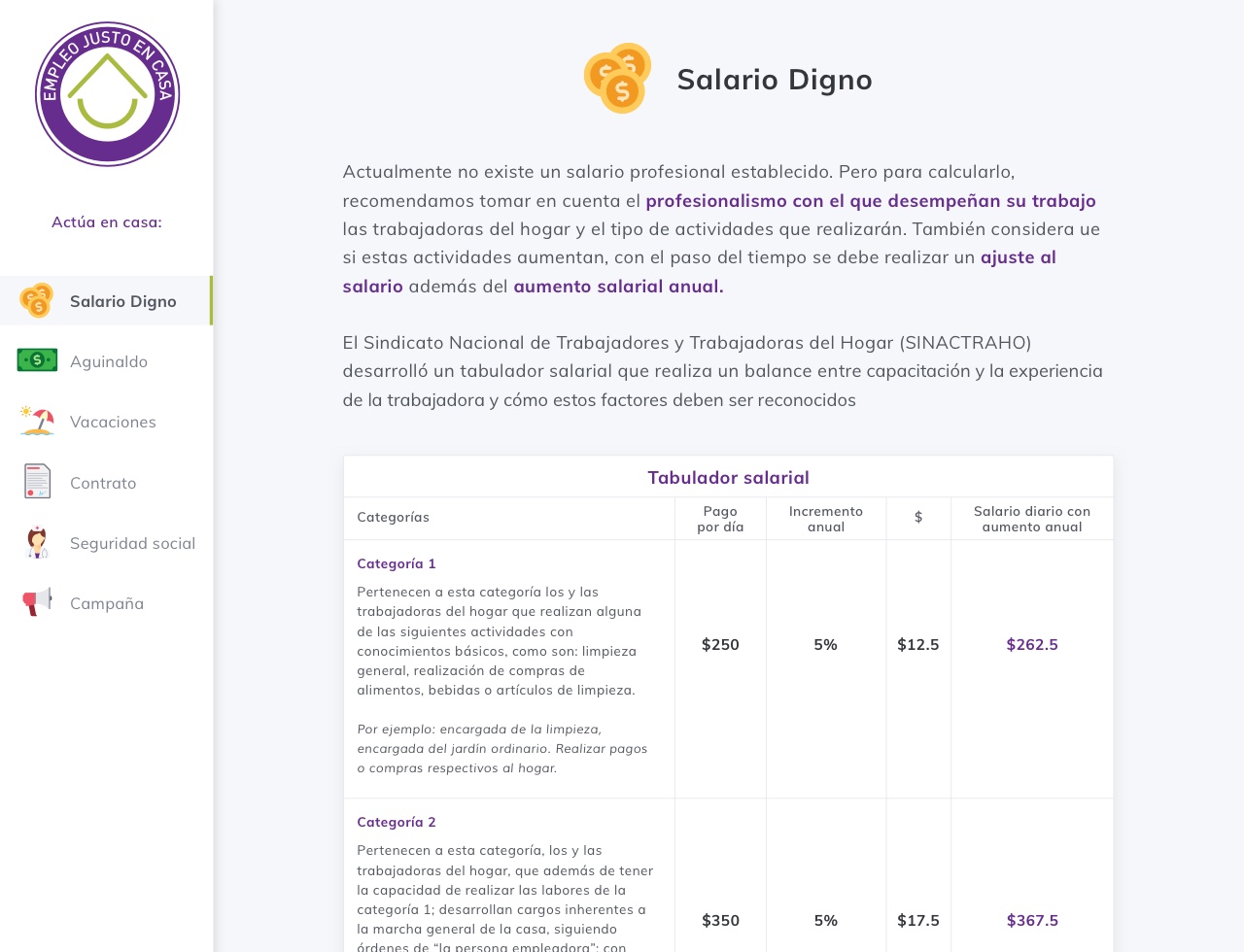This screenshot has height=952, width=1244.
Task: Click the beach umbrella Vacaciones icon
Action: click(x=37, y=421)
